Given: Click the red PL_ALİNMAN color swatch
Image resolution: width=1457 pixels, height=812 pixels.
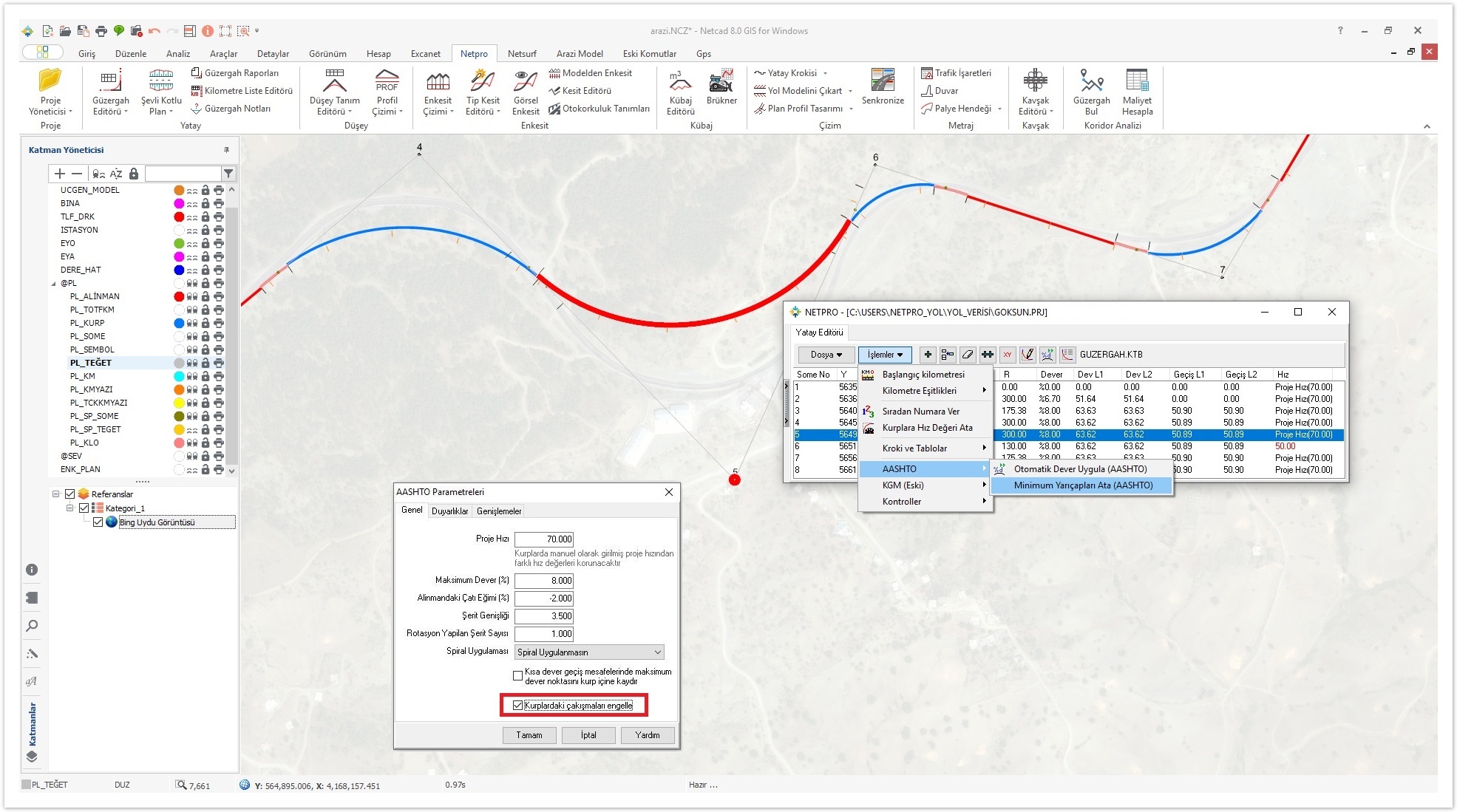Looking at the screenshot, I should tap(179, 296).
